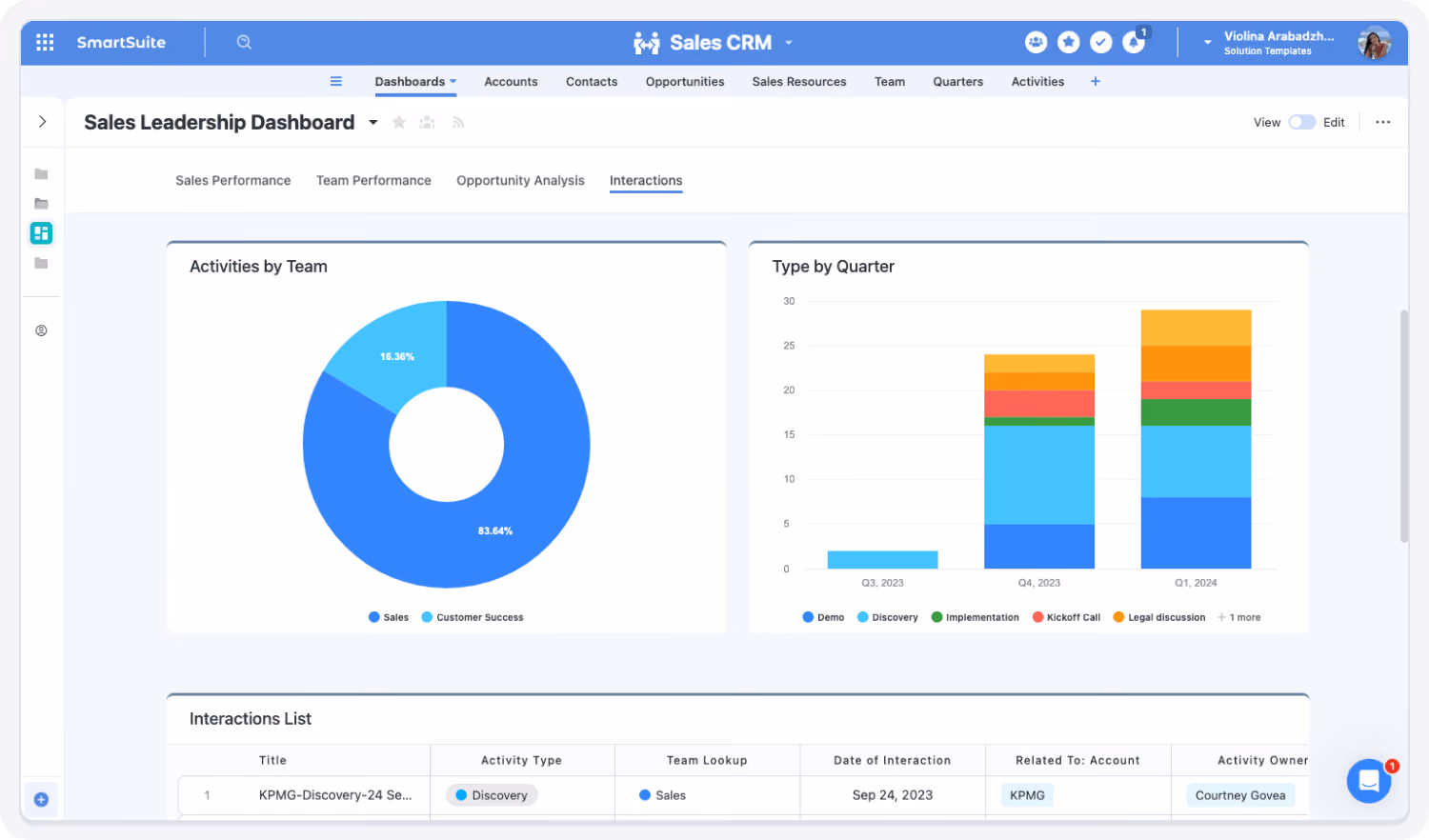The height and width of the screenshot is (840, 1429).
Task: Click the search magnifier icon
Action: 244,42
